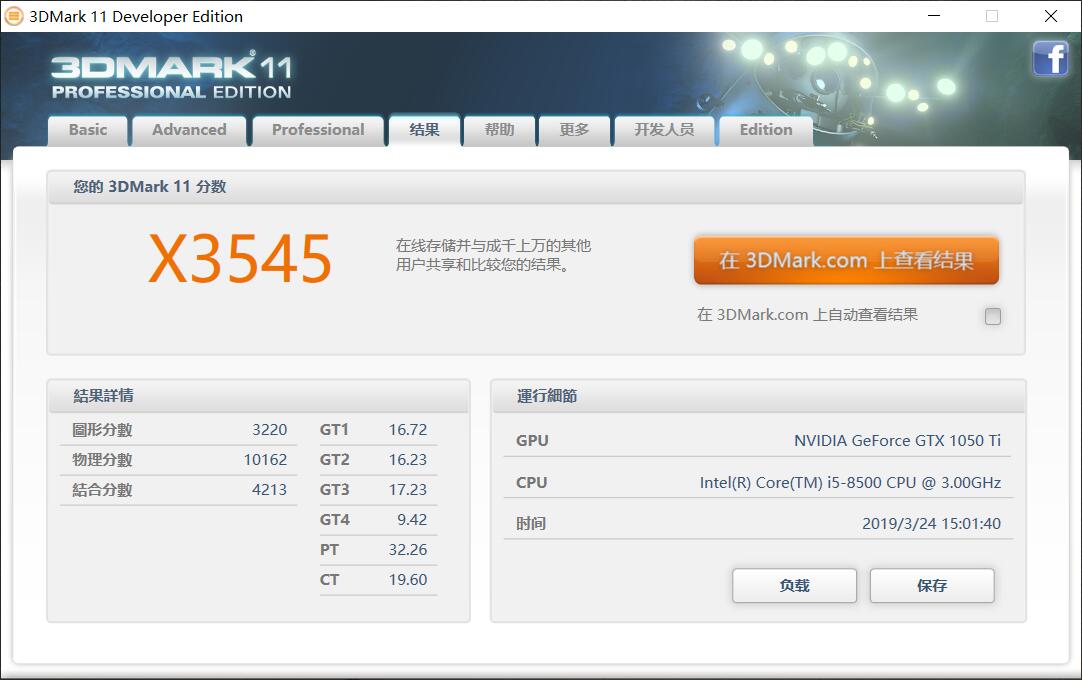Switch to the 更多 tab
This screenshot has height=680, width=1082.
coord(574,130)
